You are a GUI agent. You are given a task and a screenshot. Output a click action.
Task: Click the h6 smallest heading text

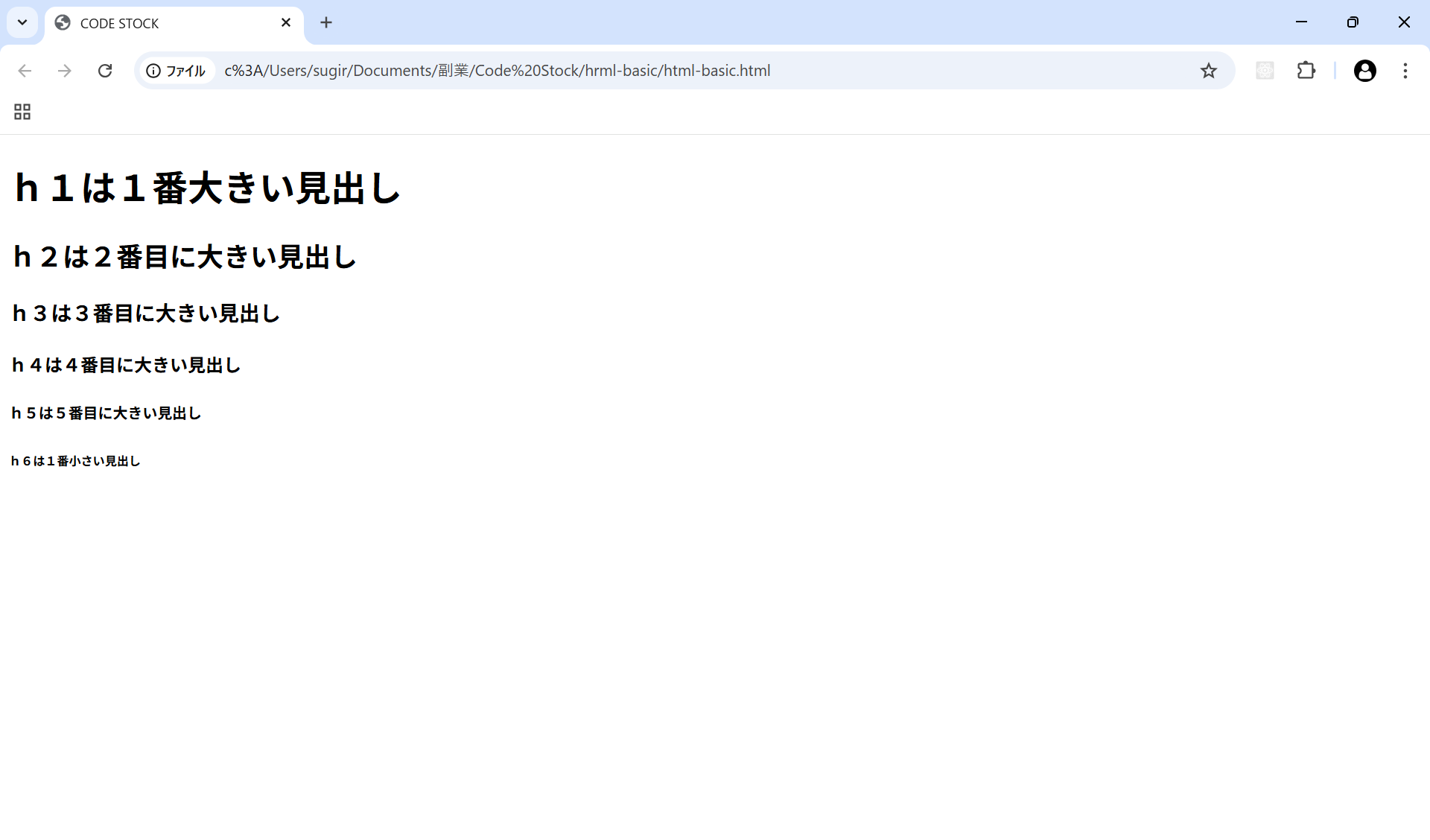pos(75,461)
